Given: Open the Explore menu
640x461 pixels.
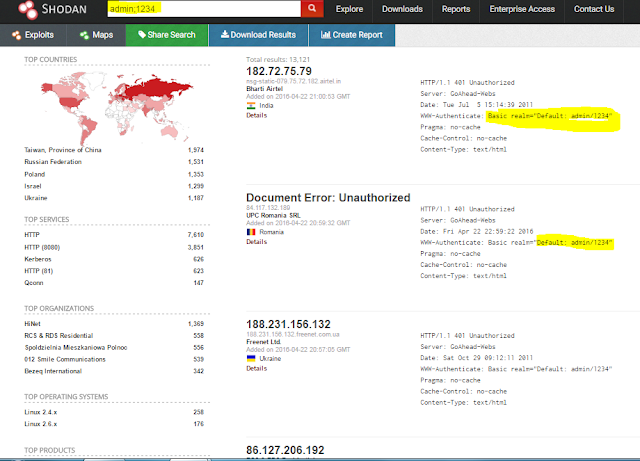Looking at the screenshot, I should point(349,9).
